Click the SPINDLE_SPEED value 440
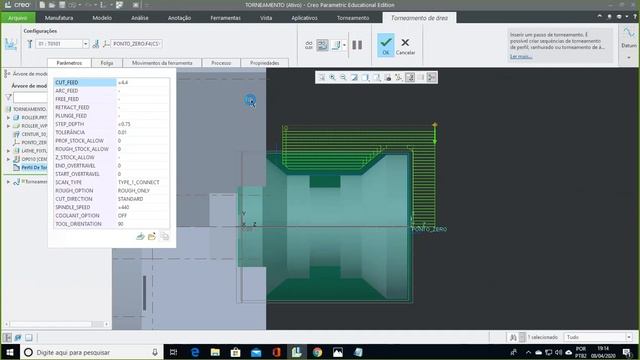This screenshot has width=640, height=360. point(124,207)
